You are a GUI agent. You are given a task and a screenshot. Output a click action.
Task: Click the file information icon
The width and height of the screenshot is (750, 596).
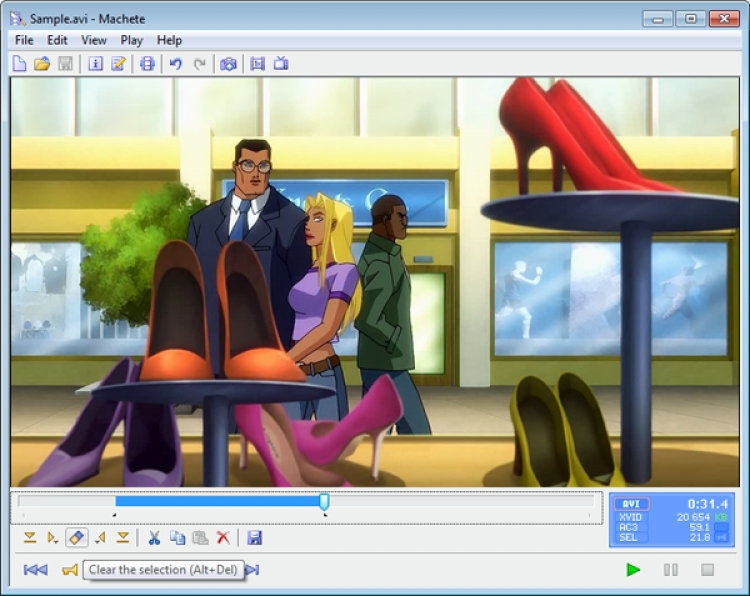click(x=96, y=64)
